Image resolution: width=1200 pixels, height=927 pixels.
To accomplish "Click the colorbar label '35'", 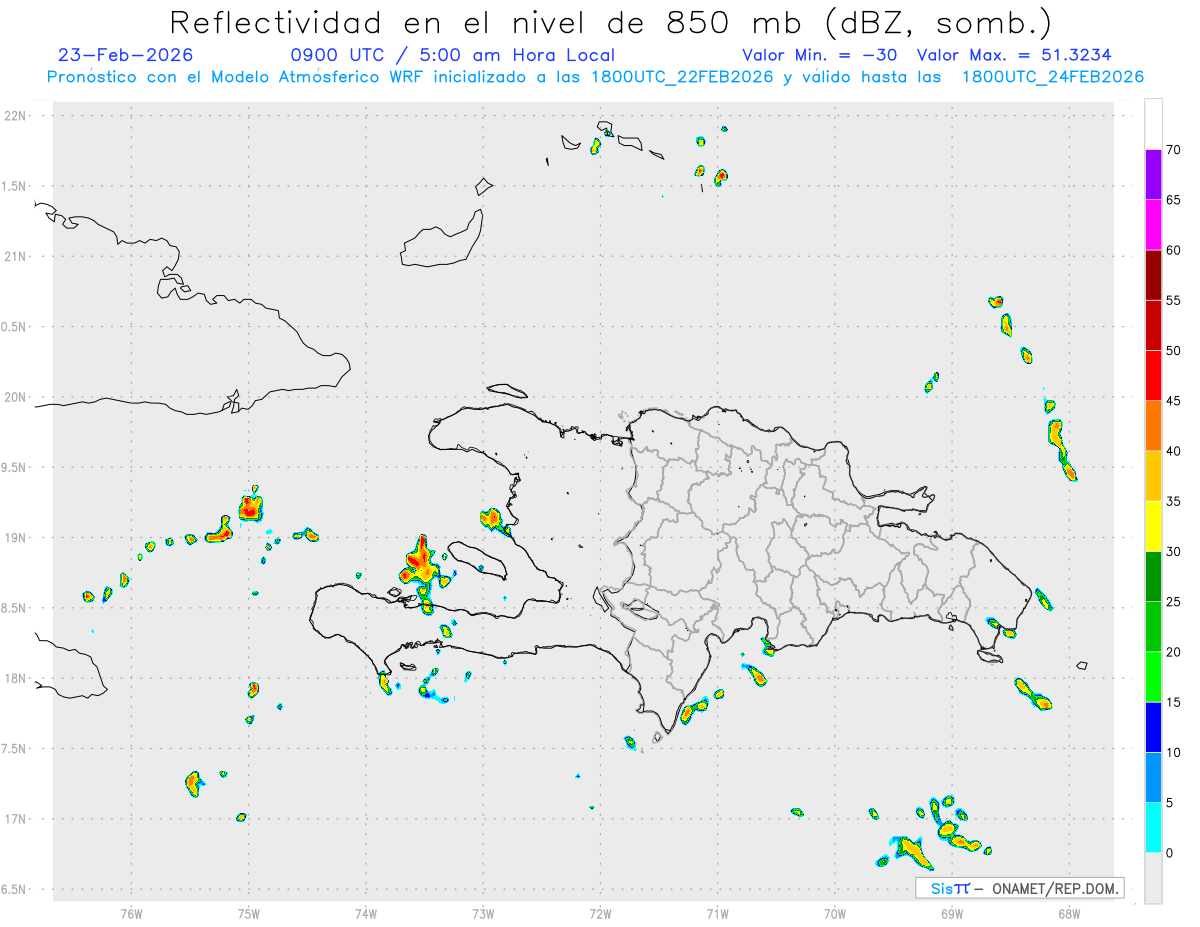I will click(x=1174, y=501).
